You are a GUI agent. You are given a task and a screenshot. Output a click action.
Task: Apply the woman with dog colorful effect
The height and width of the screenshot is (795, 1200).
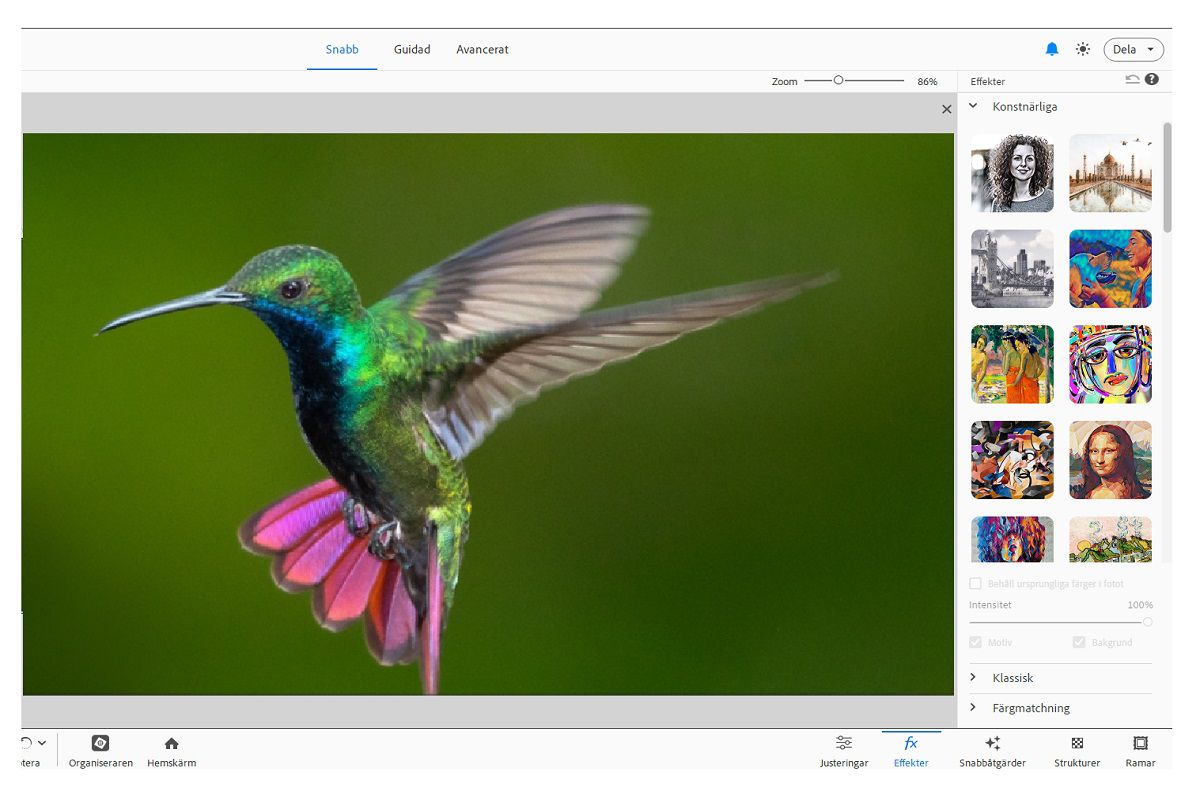point(1110,269)
